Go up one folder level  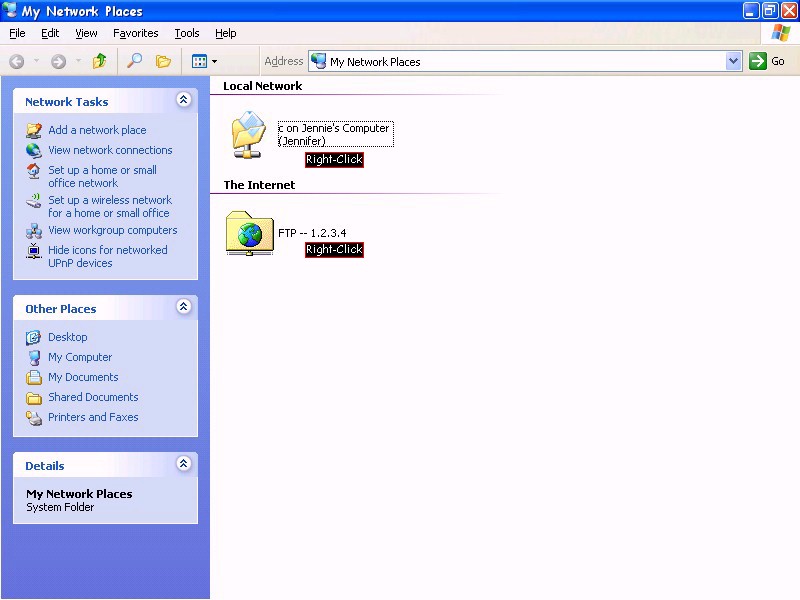click(99, 61)
